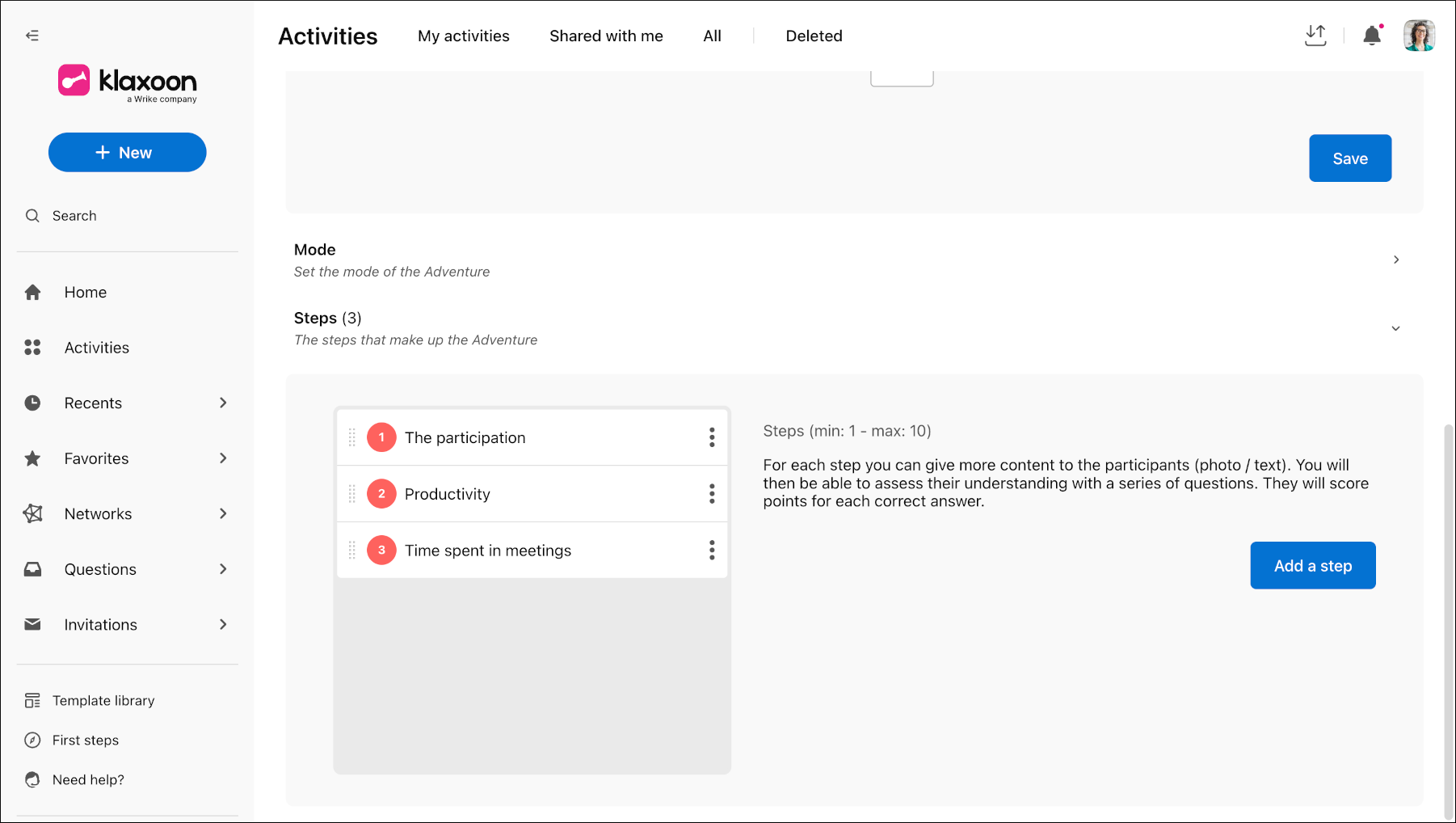Expand the Recents submenu arrow
1456x823 pixels.
coord(223,403)
